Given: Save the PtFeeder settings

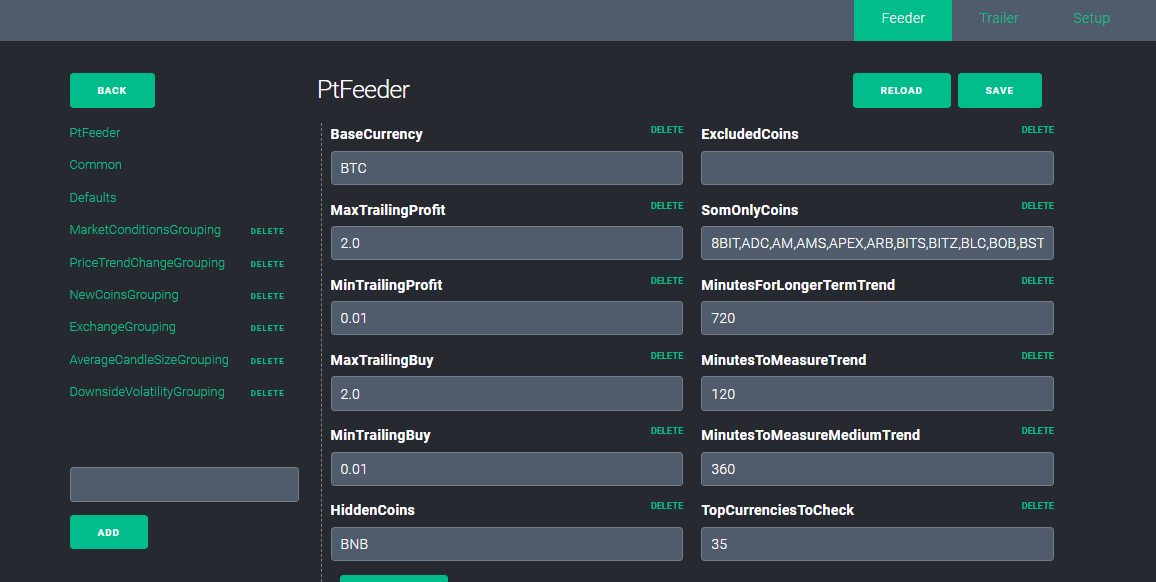Looking at the screenshot, I should (x=1000, y=91).
